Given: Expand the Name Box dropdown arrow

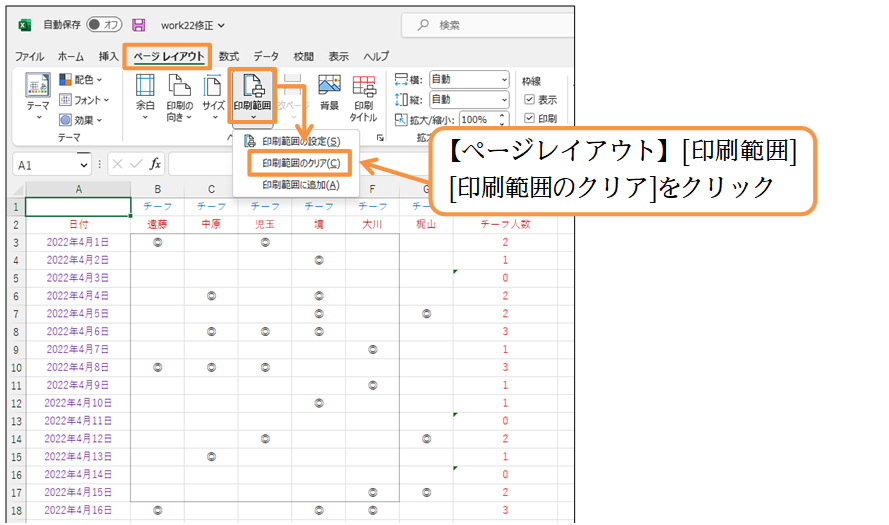Looking at the screenshot, I should coord(84,166).
